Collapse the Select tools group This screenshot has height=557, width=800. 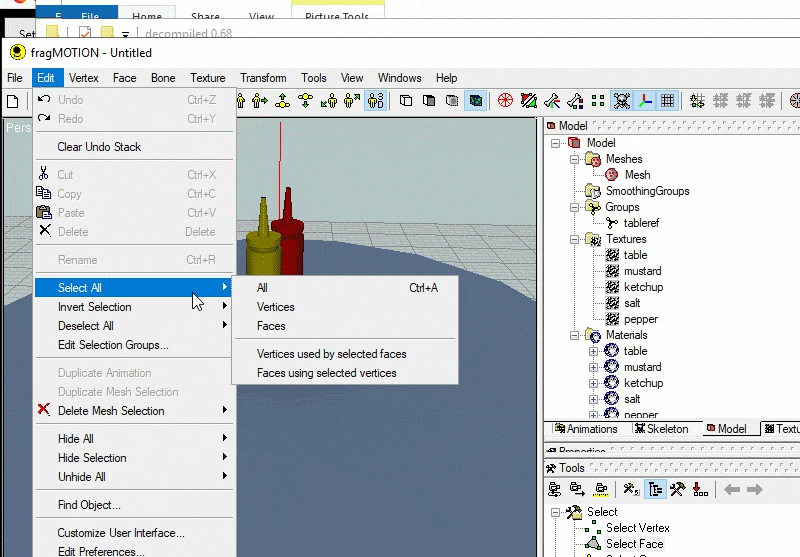pos(555,513)
